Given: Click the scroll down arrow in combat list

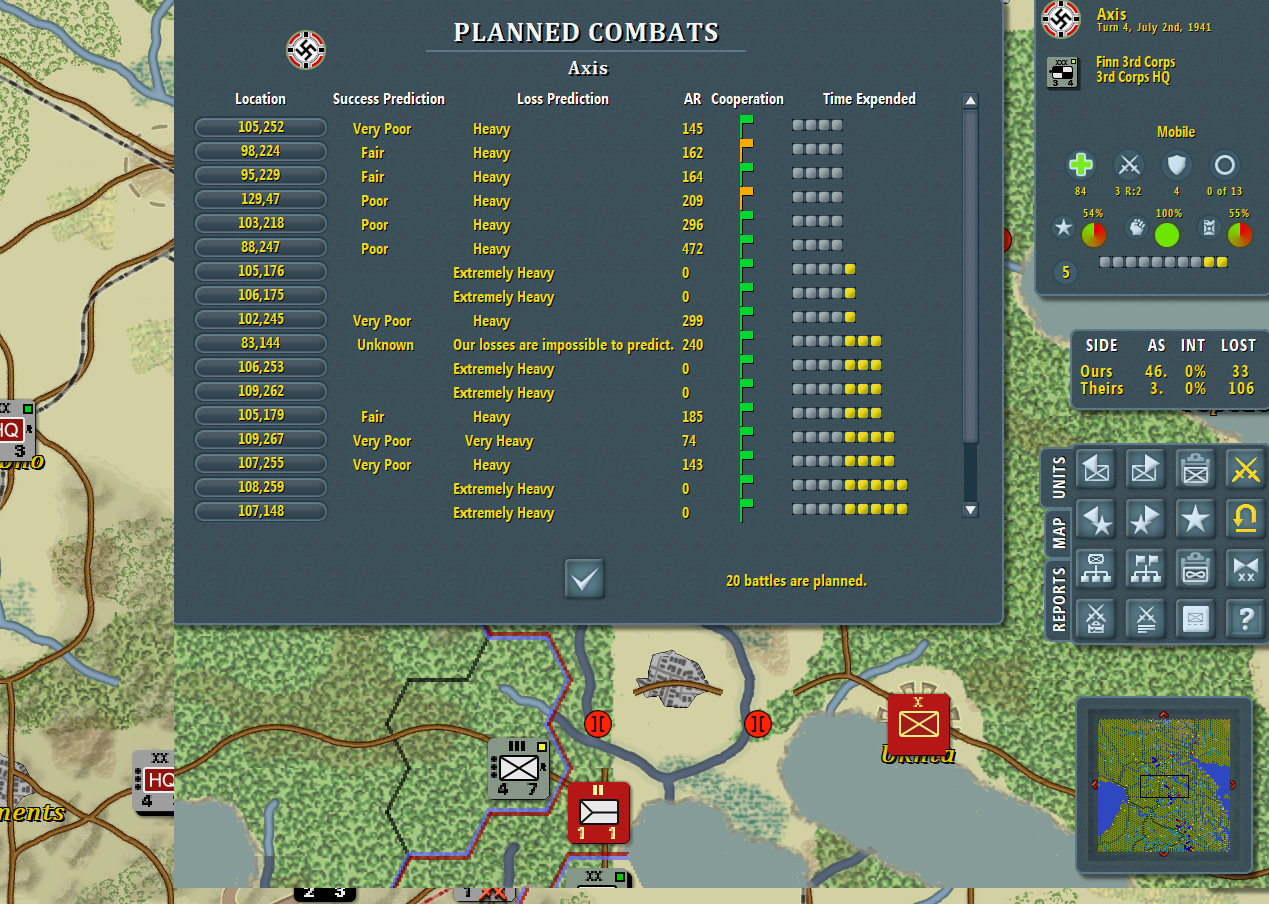Looking at the screenshot, I should (x=970, y=509).
